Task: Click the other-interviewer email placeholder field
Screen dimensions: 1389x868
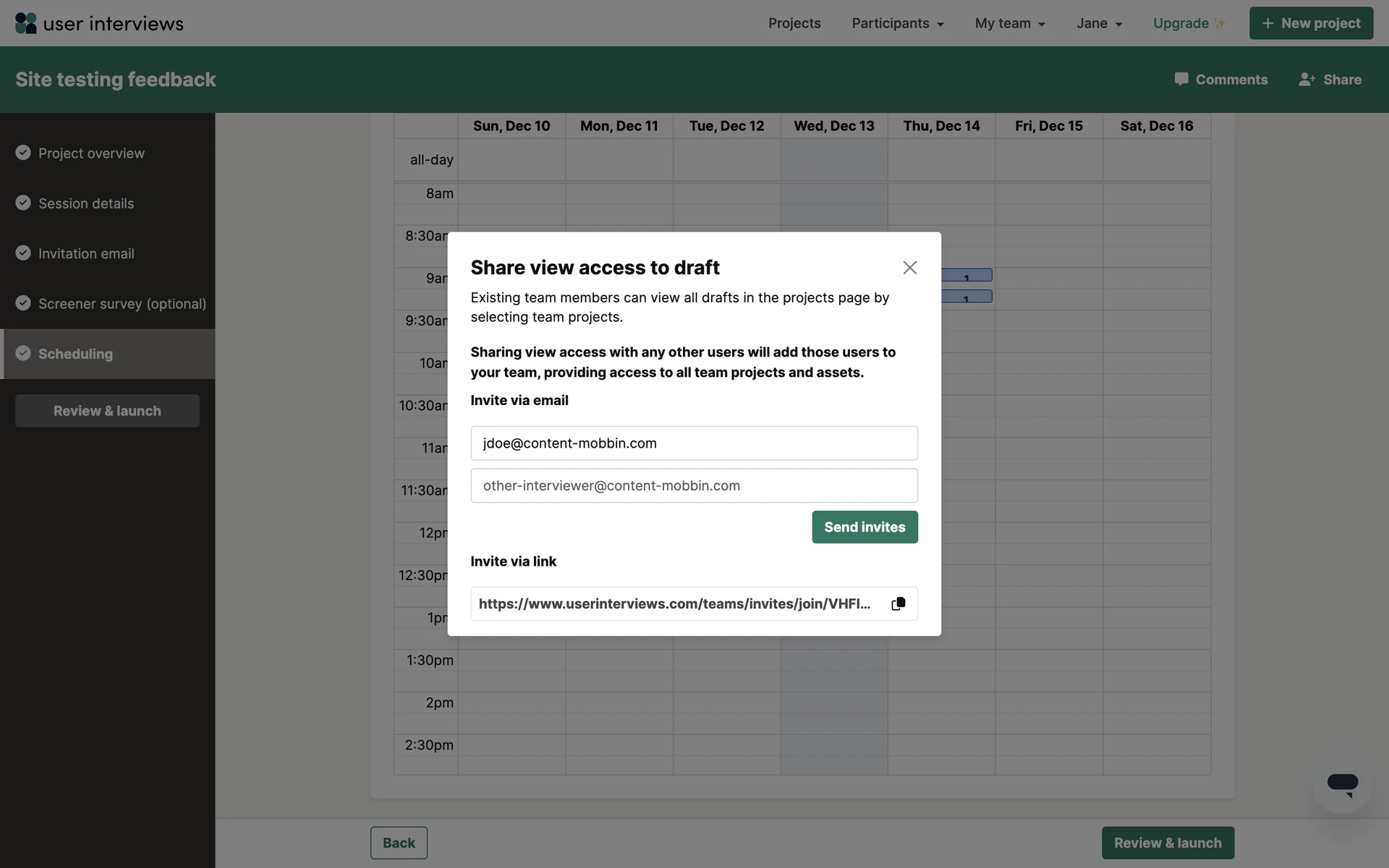Action: (x=694, y=485)
